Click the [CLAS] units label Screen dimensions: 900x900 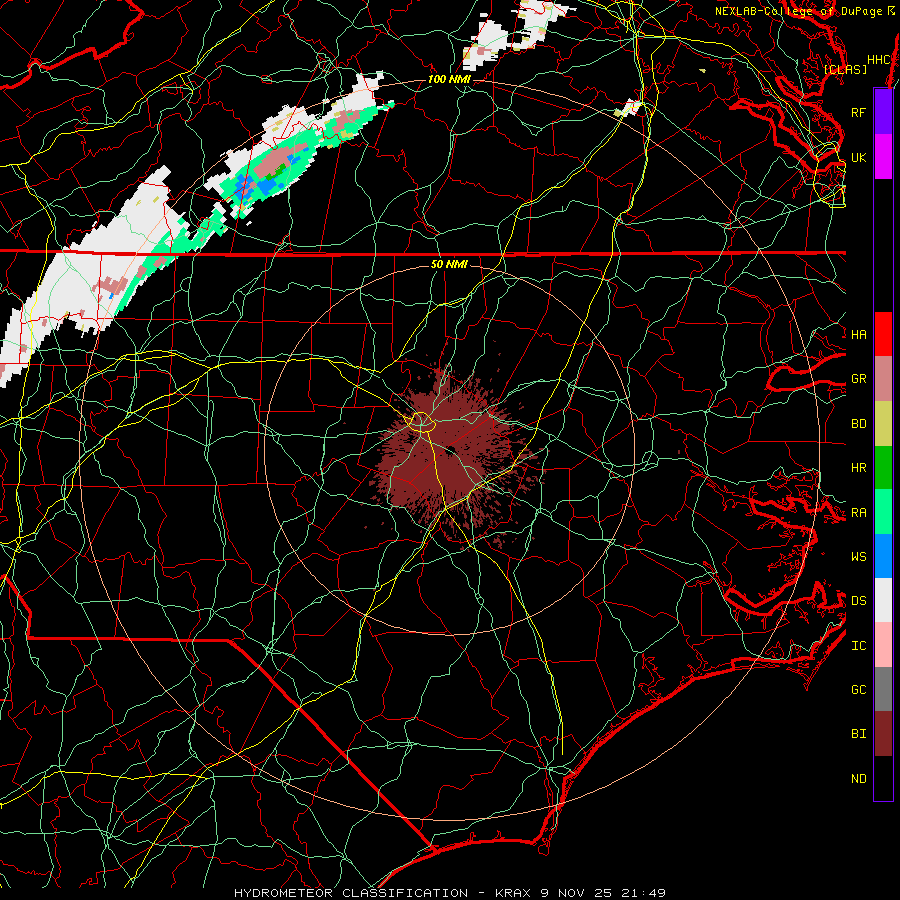pyautogui.click(x=845, y=69)
